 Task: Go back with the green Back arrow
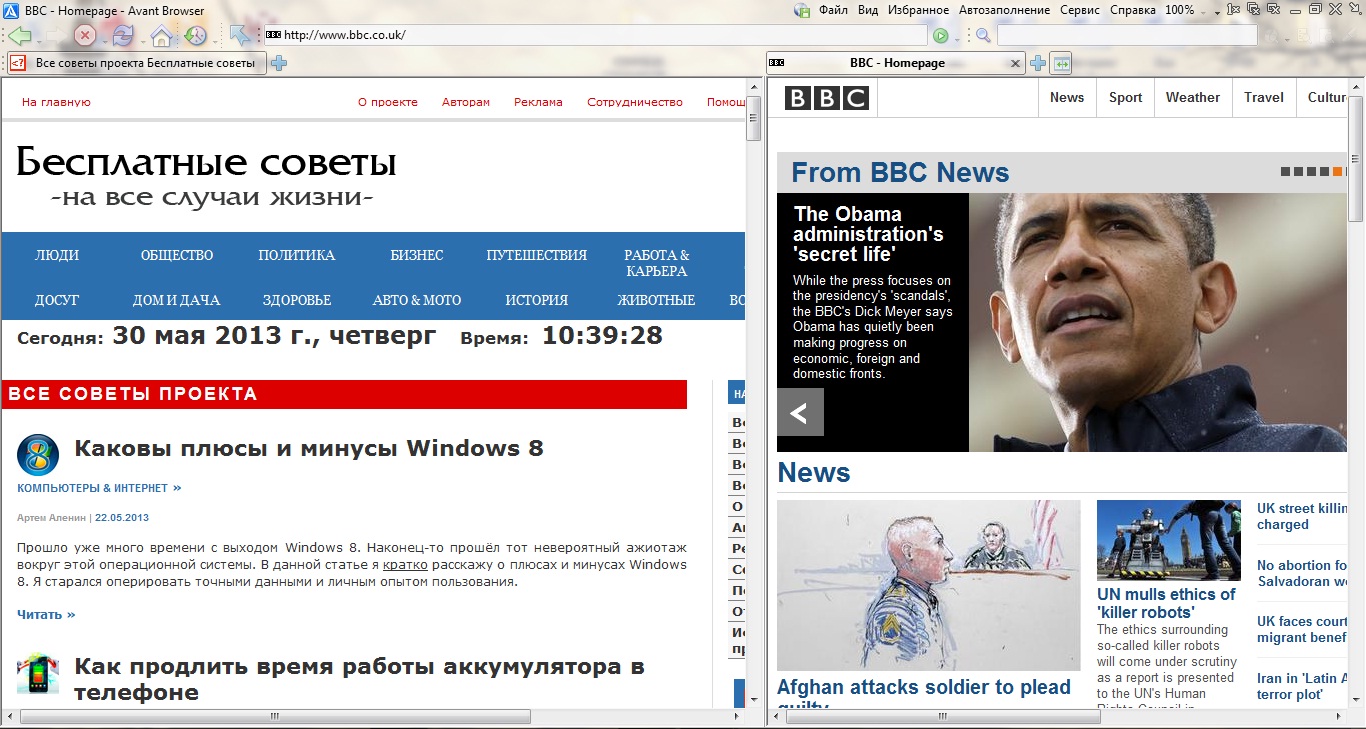[20, 36]
